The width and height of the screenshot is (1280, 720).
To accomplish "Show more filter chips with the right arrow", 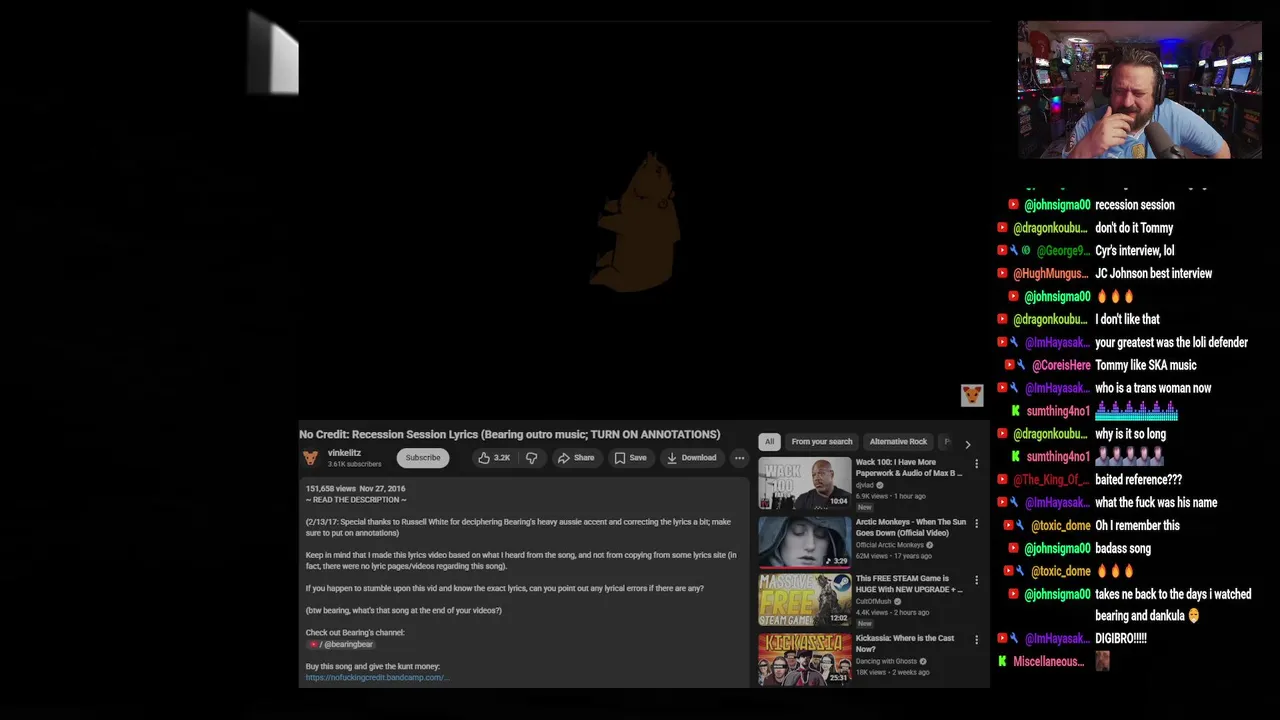I will click(x=967, y=443).
